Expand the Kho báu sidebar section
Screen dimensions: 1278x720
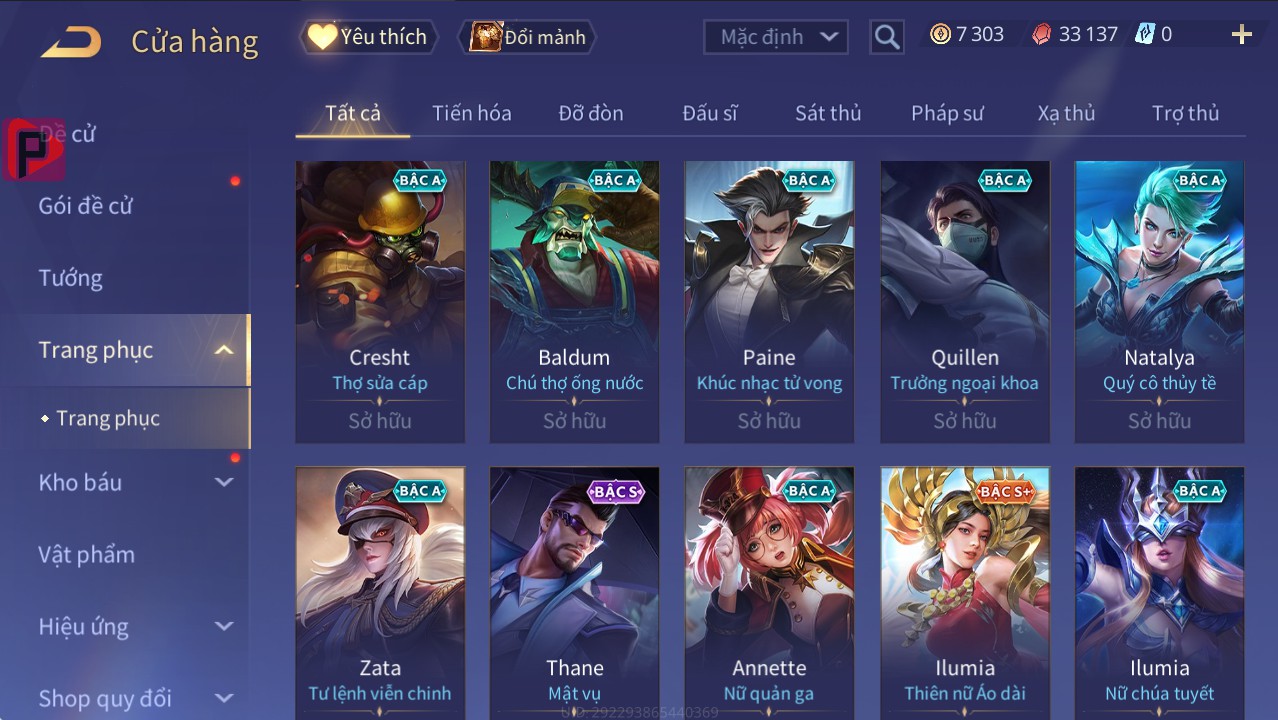coord(224,482)
